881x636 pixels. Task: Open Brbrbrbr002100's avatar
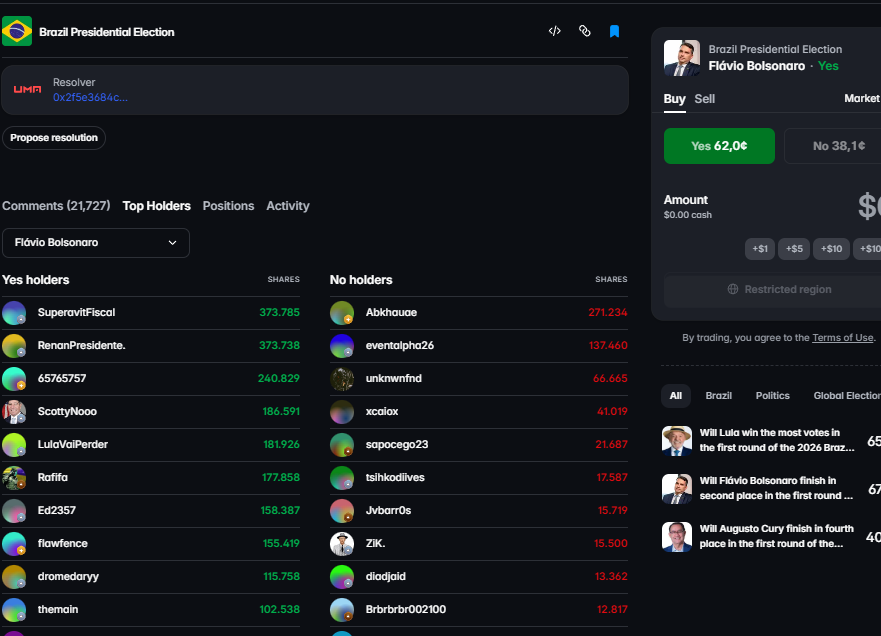[x=342, y=610]
